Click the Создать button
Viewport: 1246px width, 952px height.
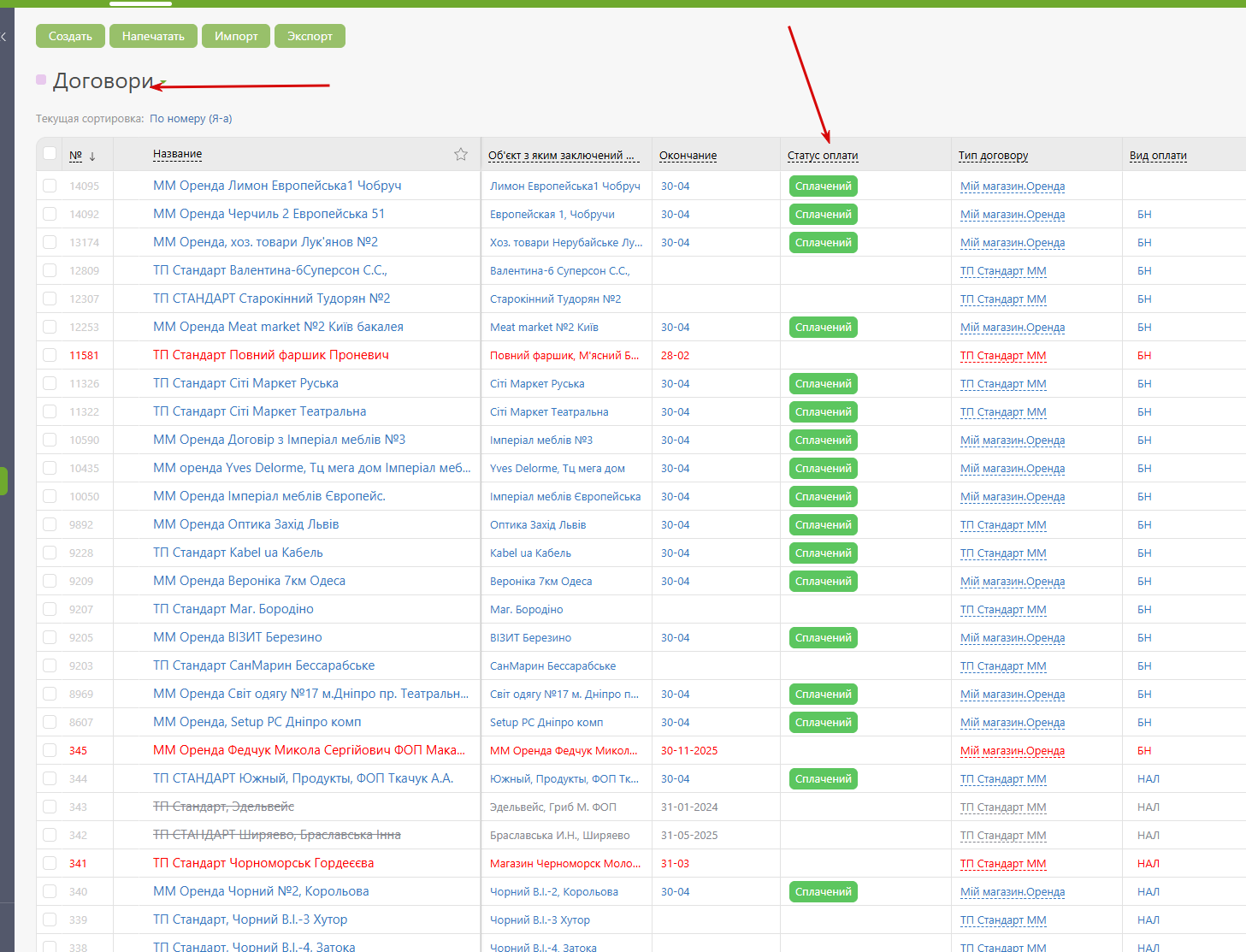(70, 36)
